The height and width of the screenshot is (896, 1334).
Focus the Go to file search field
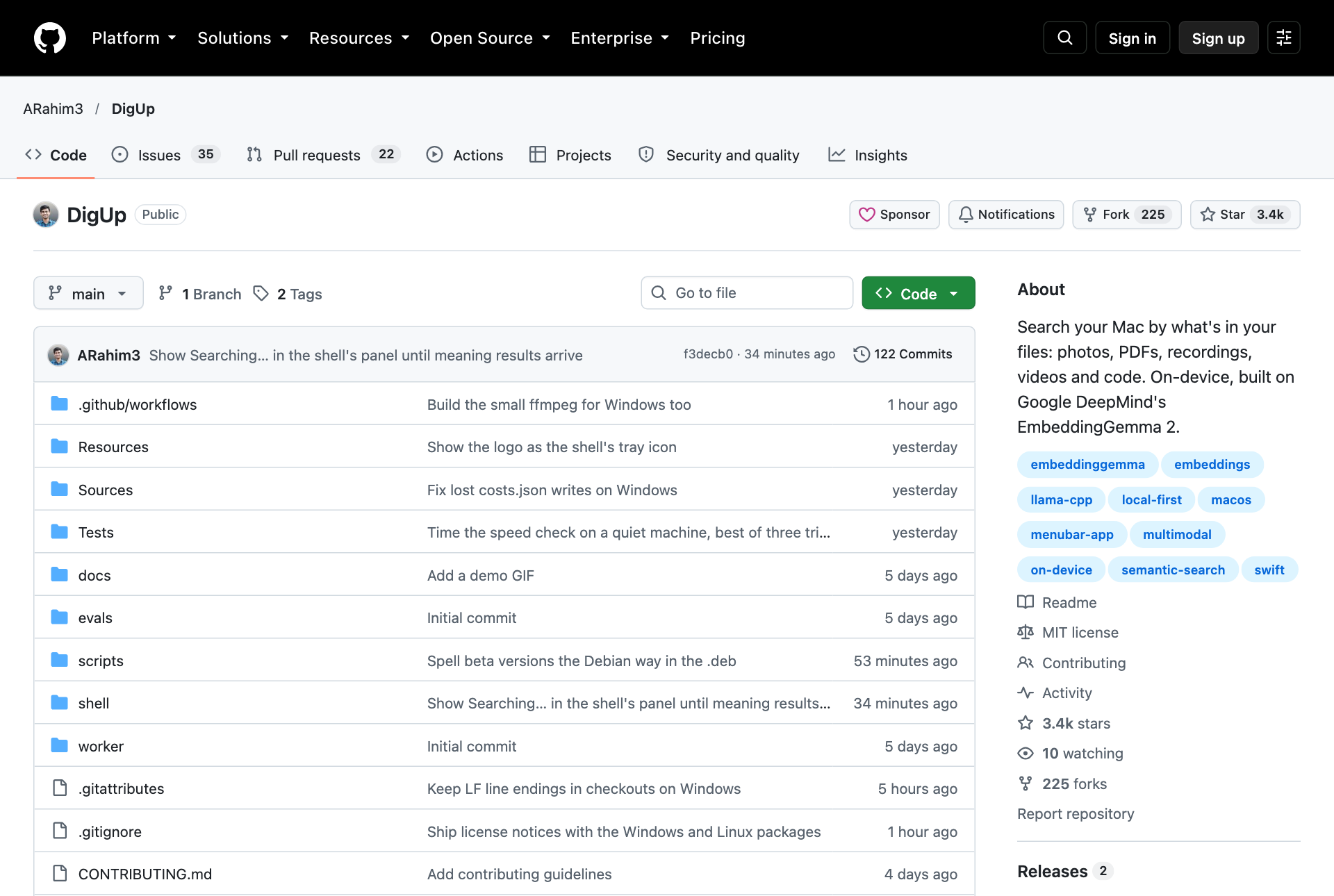(x=747, y=293)
